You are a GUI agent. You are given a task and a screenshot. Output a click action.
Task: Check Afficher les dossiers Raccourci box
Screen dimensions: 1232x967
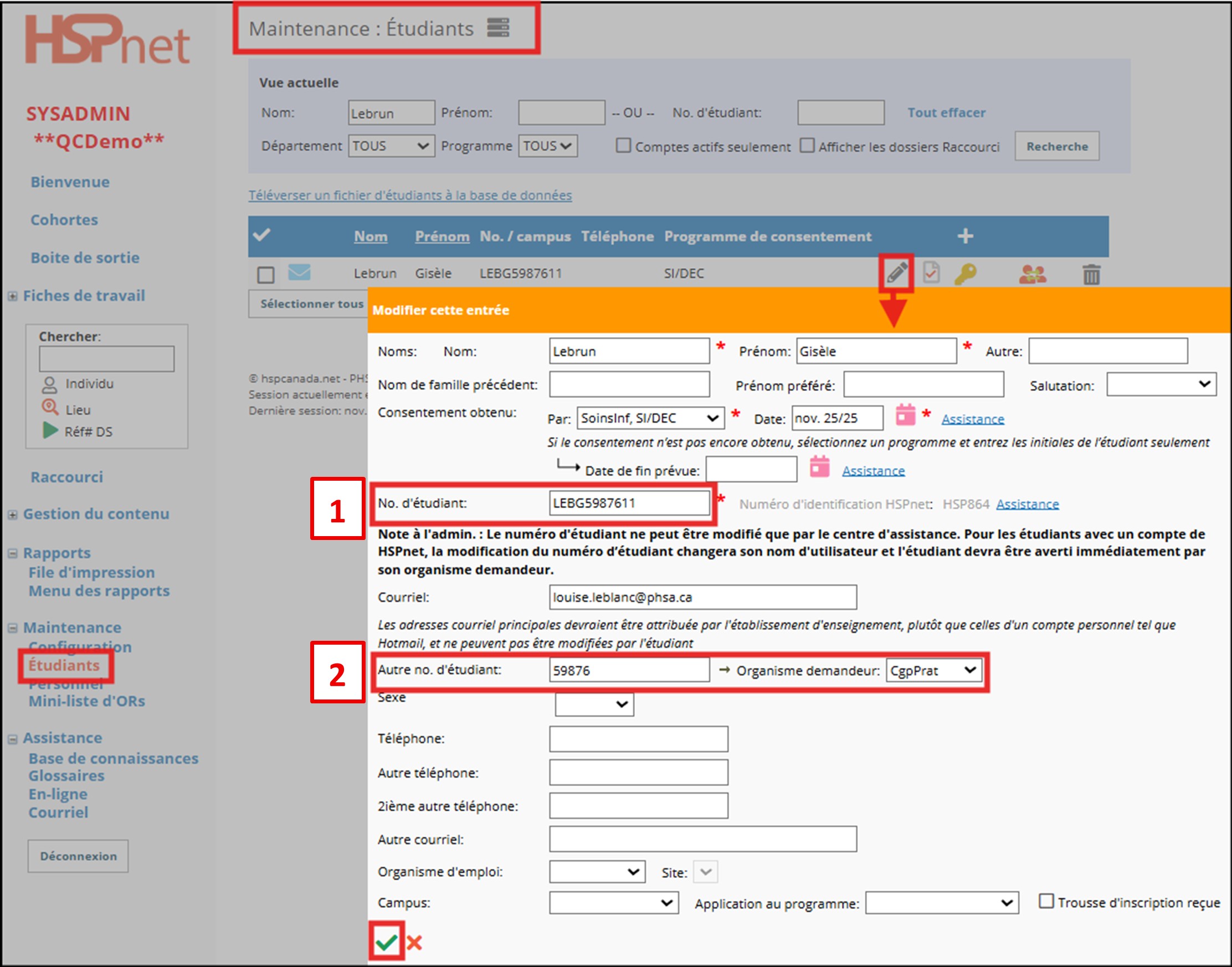click(x=807, y=146)
